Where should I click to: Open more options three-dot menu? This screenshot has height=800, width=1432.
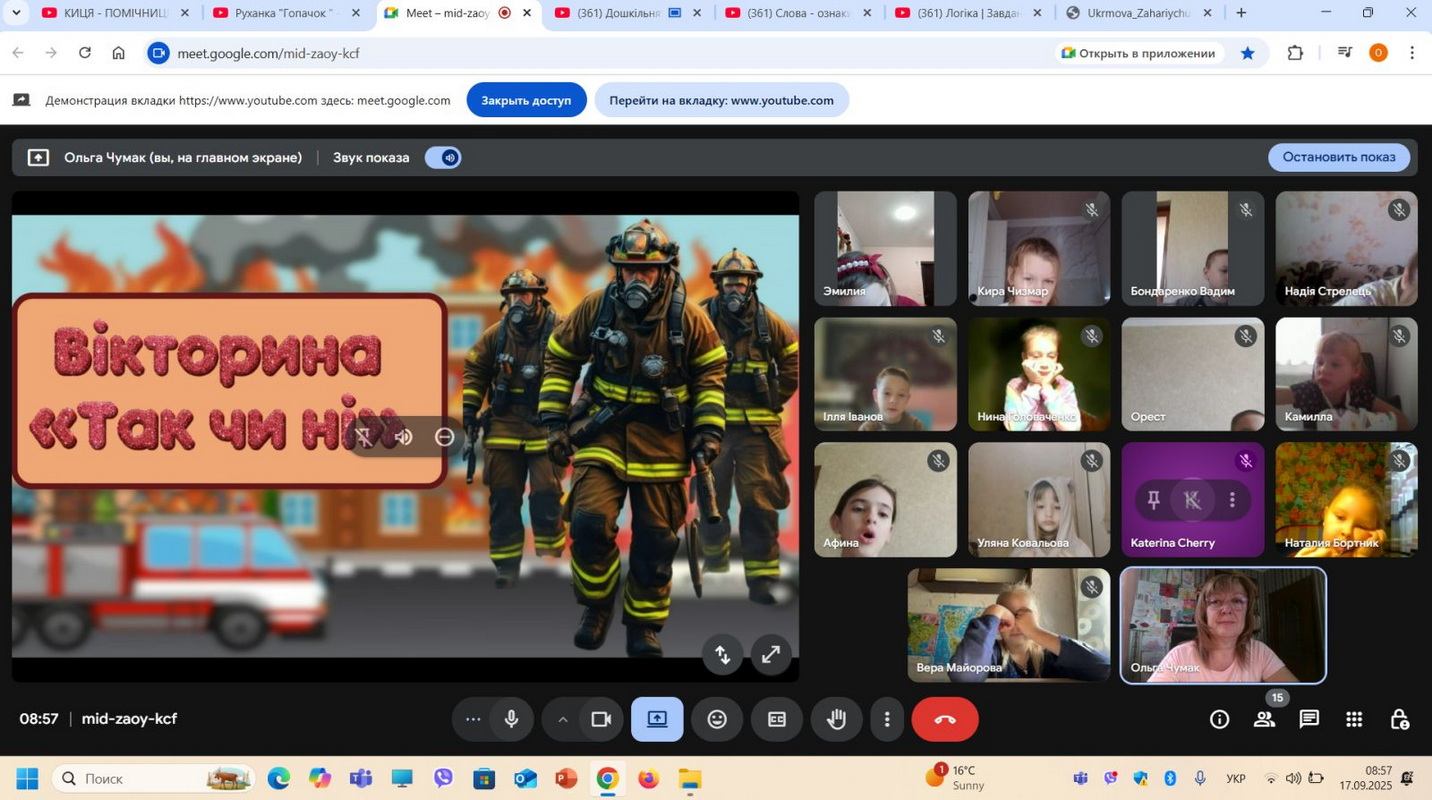(887, 719)
